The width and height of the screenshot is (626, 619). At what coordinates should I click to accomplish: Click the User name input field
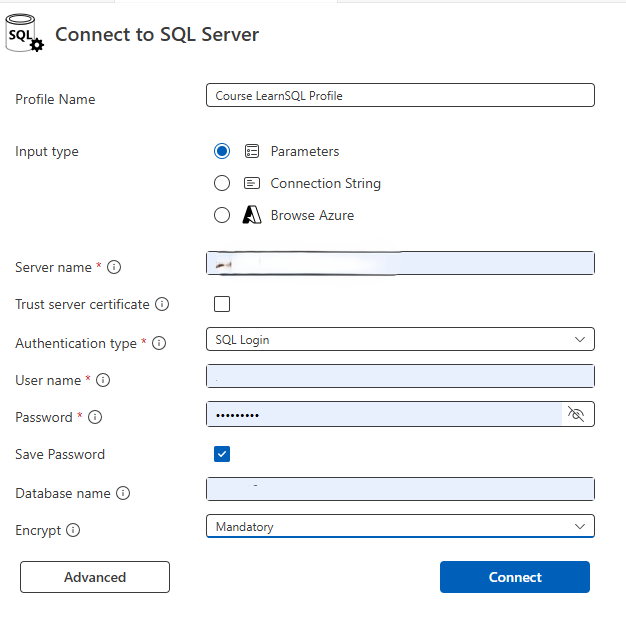[x=400, y=376]
